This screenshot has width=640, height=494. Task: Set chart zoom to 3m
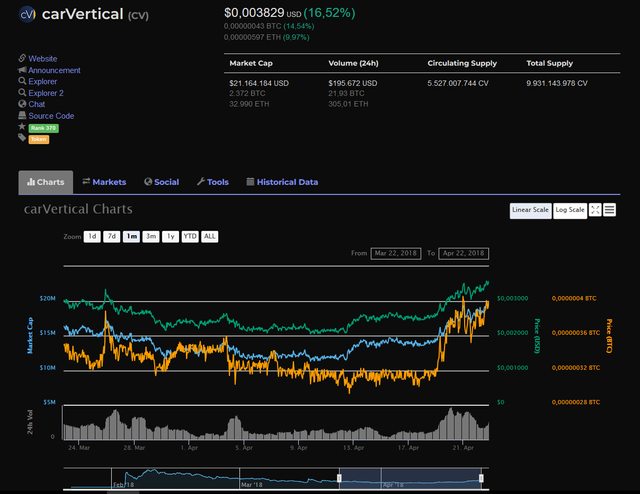click(151, 236)
